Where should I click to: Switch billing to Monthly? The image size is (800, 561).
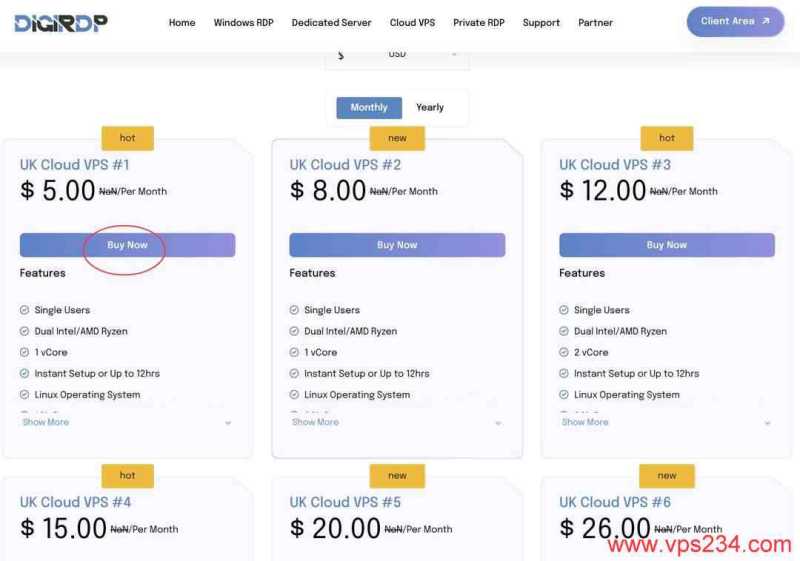369,108
